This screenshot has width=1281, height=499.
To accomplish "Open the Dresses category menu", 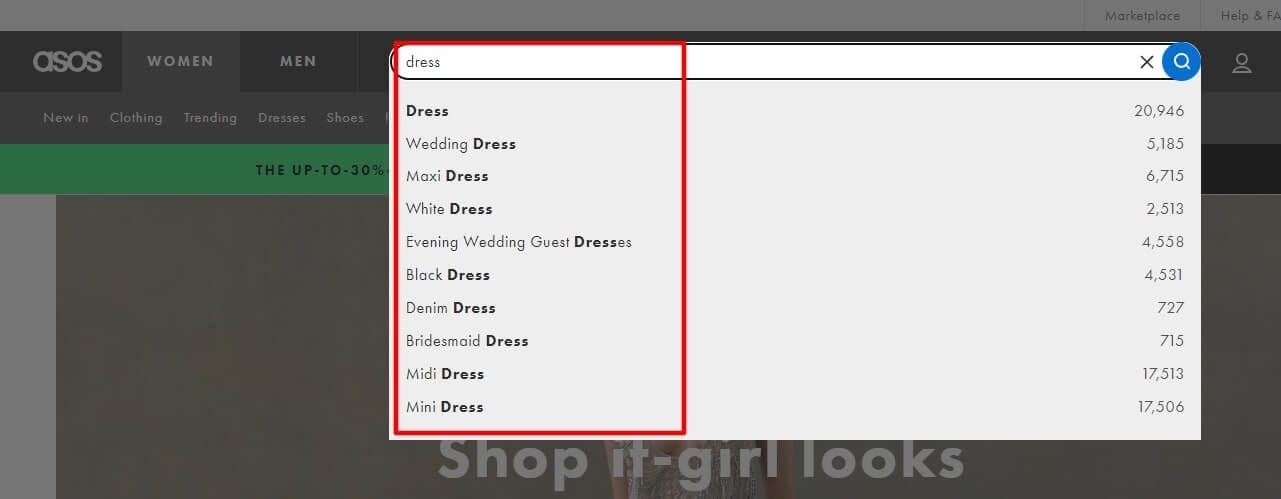I will click(x=282, y=118).
